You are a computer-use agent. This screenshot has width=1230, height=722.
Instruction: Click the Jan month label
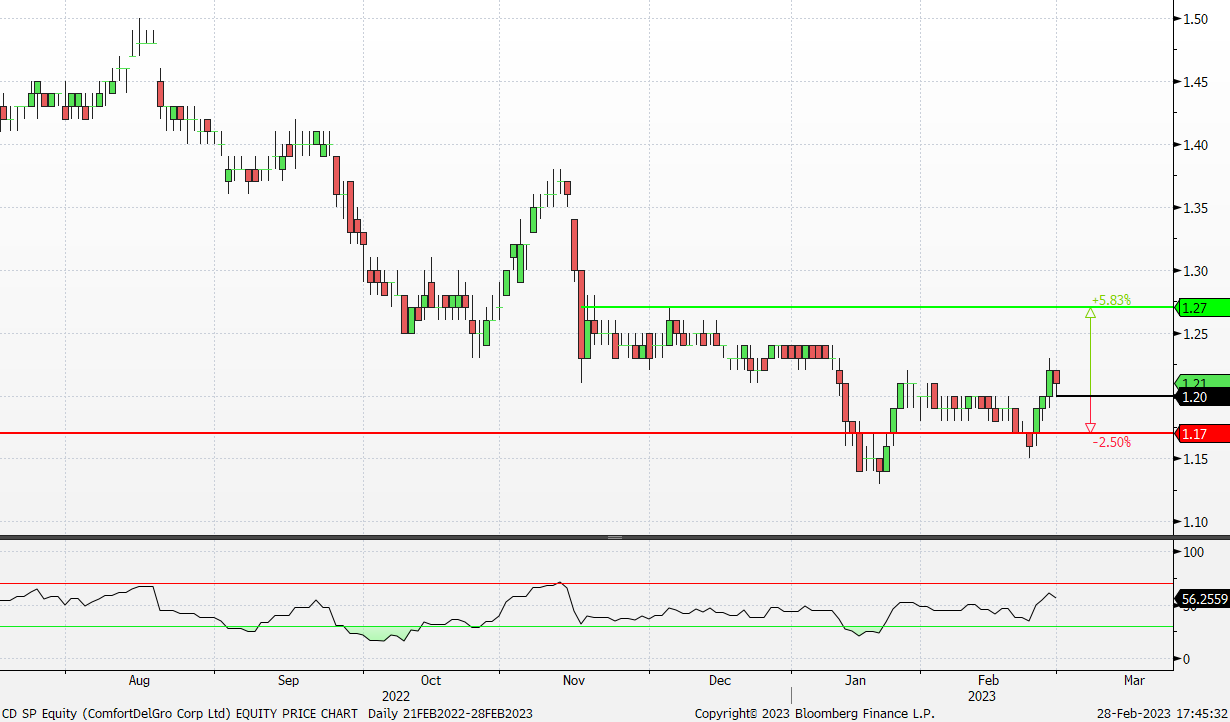click(x=856, y=680)
